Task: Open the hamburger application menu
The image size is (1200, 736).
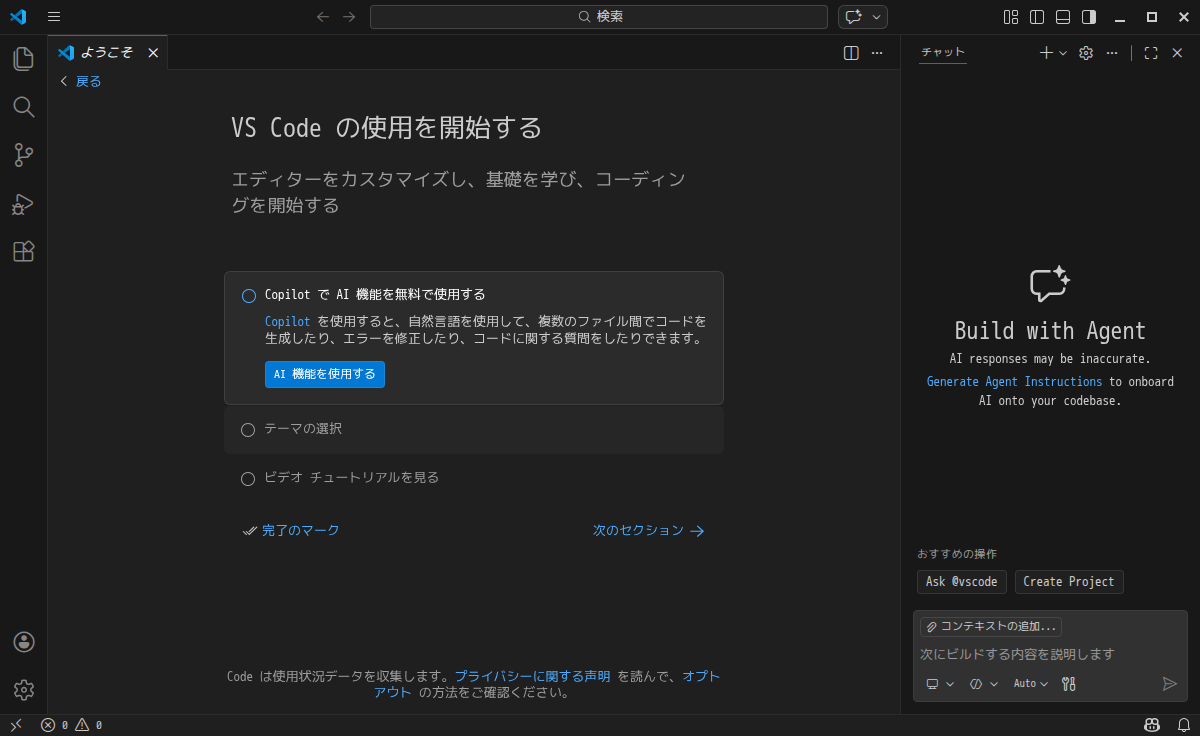Action: (54, 17)
